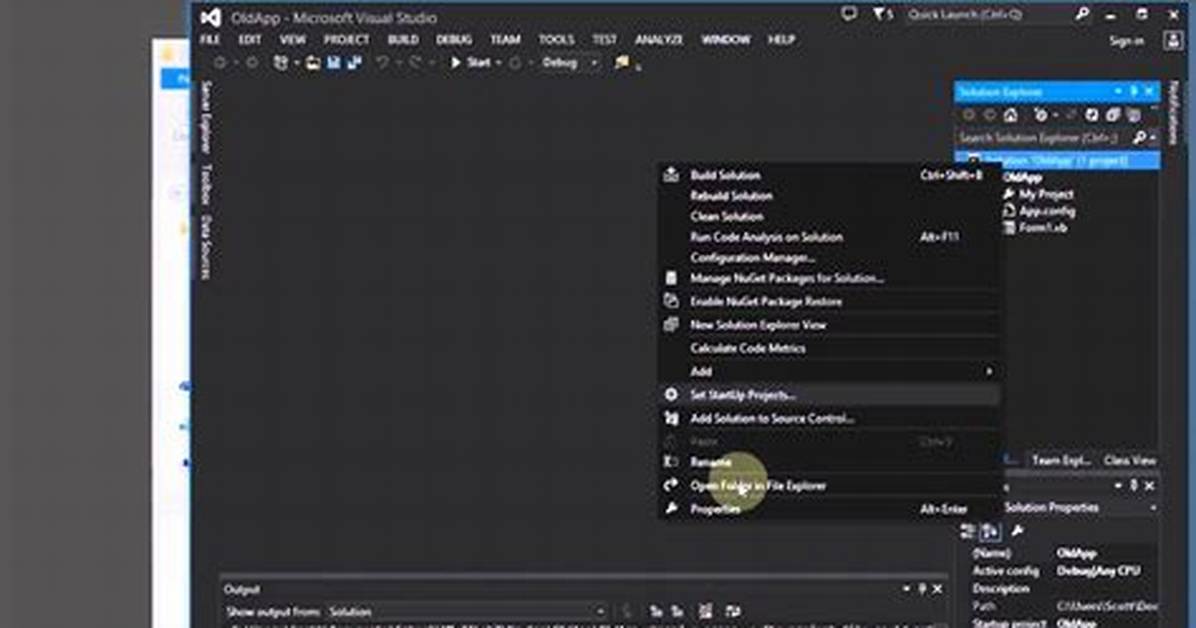Screen dimensions: 1196x628
Task: Switch to the Class View tab
Action: point(1130,460)
